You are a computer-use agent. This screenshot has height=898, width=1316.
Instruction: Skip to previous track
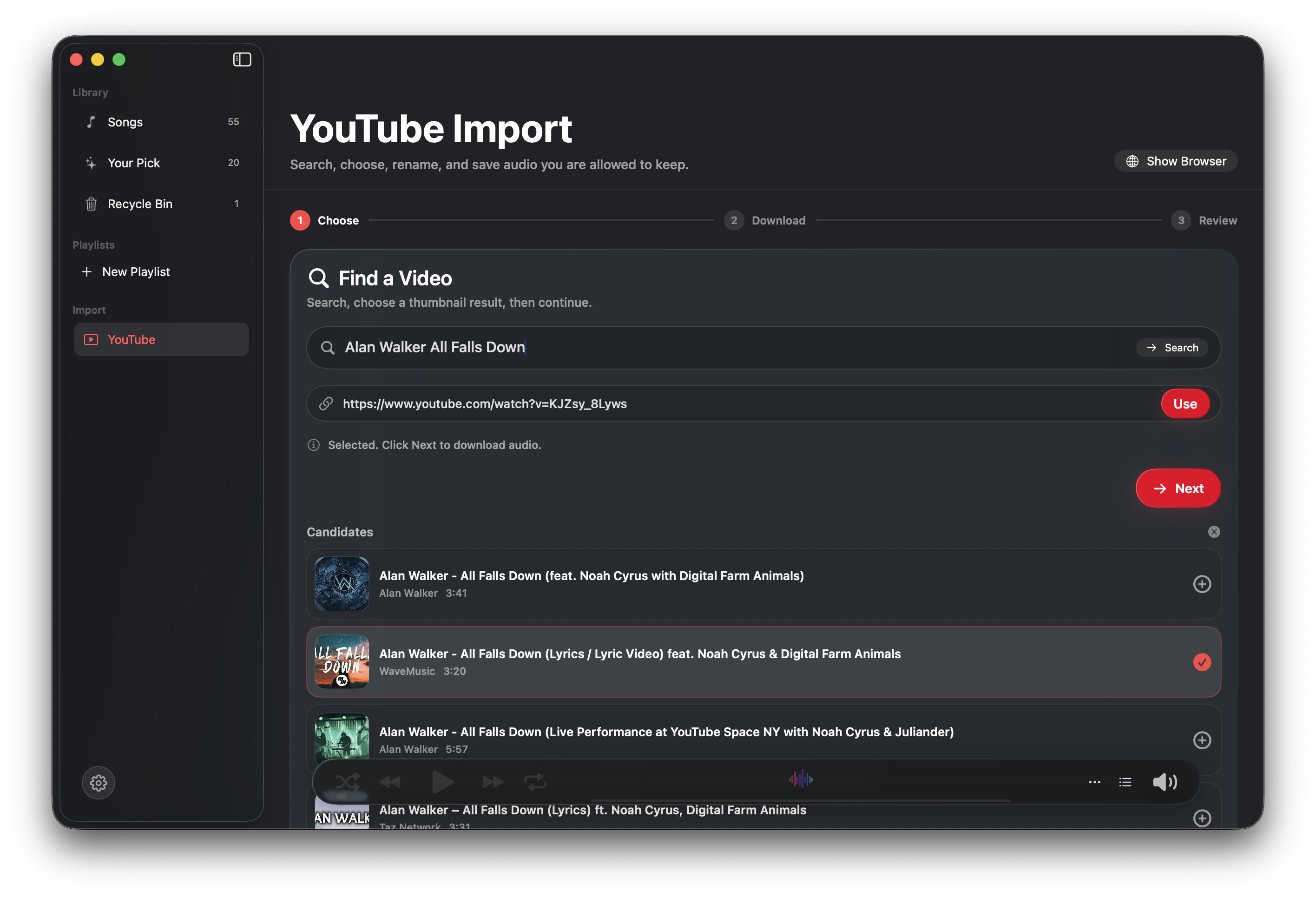(389, 782)
